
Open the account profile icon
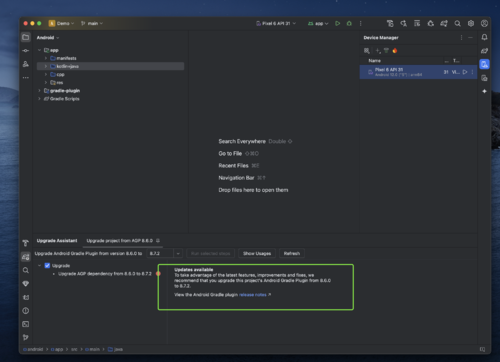tap(484, 23)
